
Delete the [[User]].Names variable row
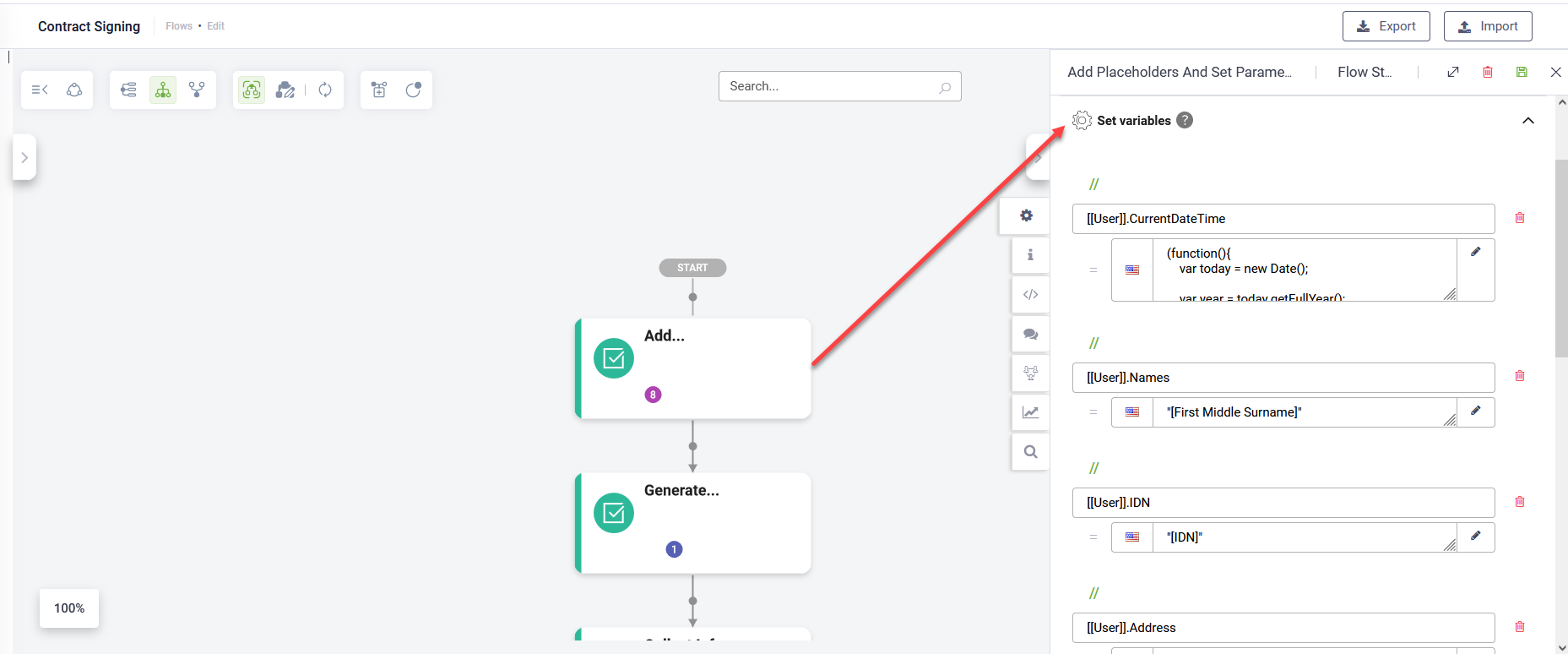click(x=1520, y=376)
